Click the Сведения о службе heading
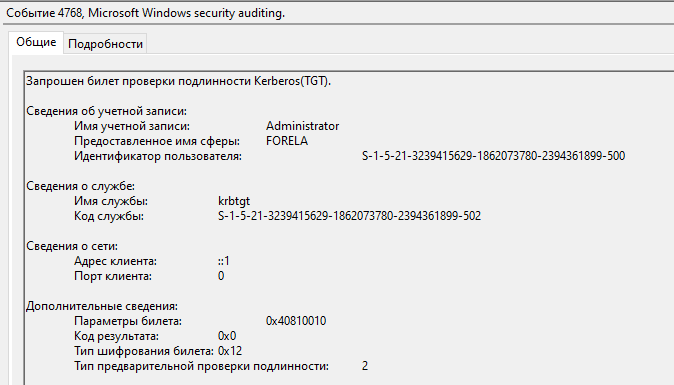The width and height of the screenshot is (674, 385). [80, 186]
